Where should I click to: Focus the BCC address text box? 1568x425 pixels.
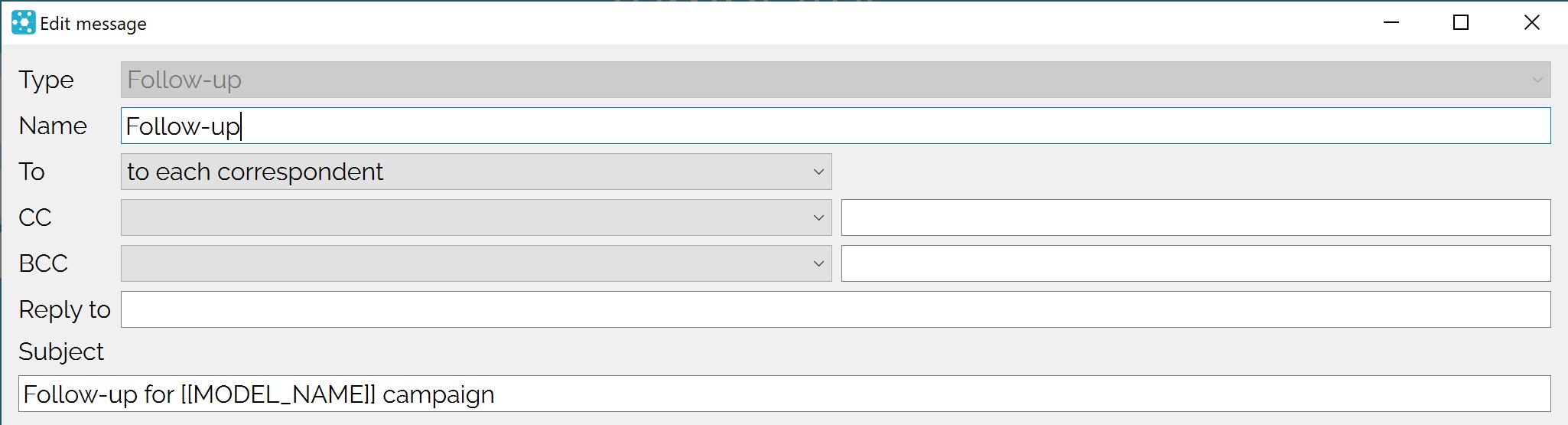point(1196,263)
